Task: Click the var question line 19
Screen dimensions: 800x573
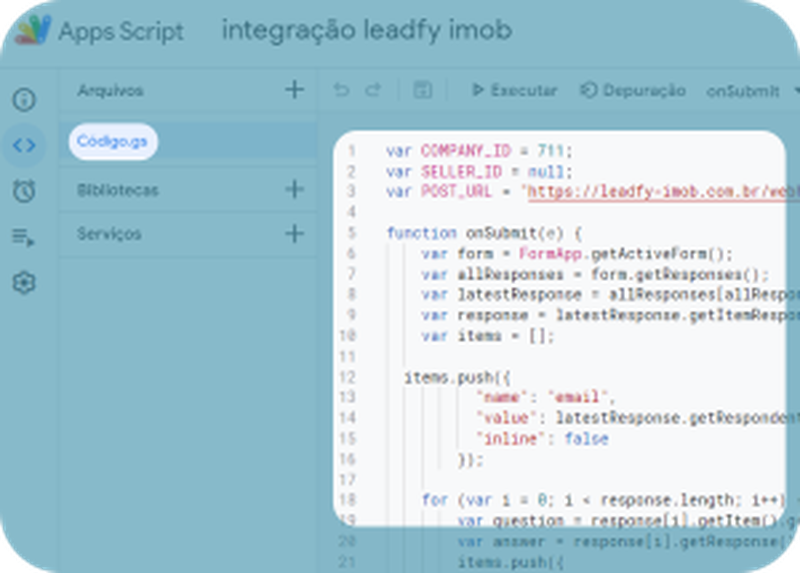Action: (628, 521)
